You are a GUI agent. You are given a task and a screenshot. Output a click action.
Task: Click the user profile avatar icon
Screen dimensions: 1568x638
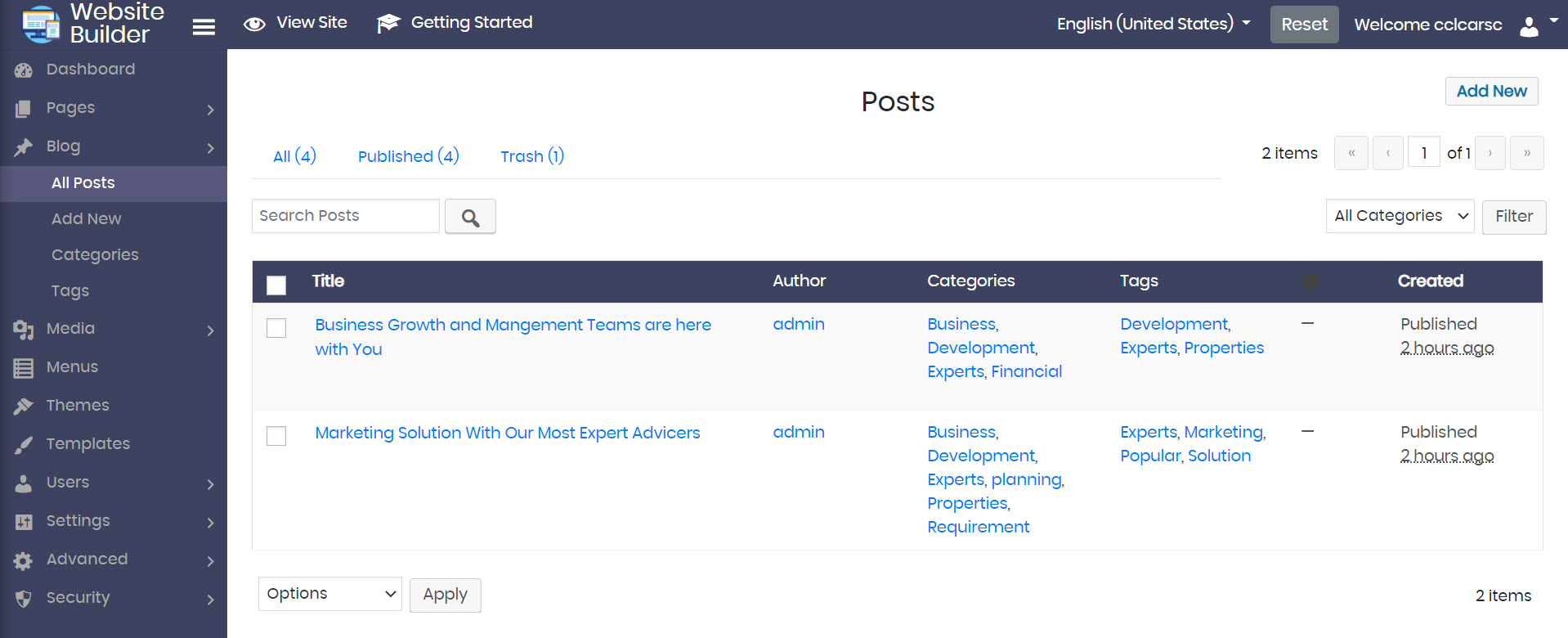coord(1529,26)
